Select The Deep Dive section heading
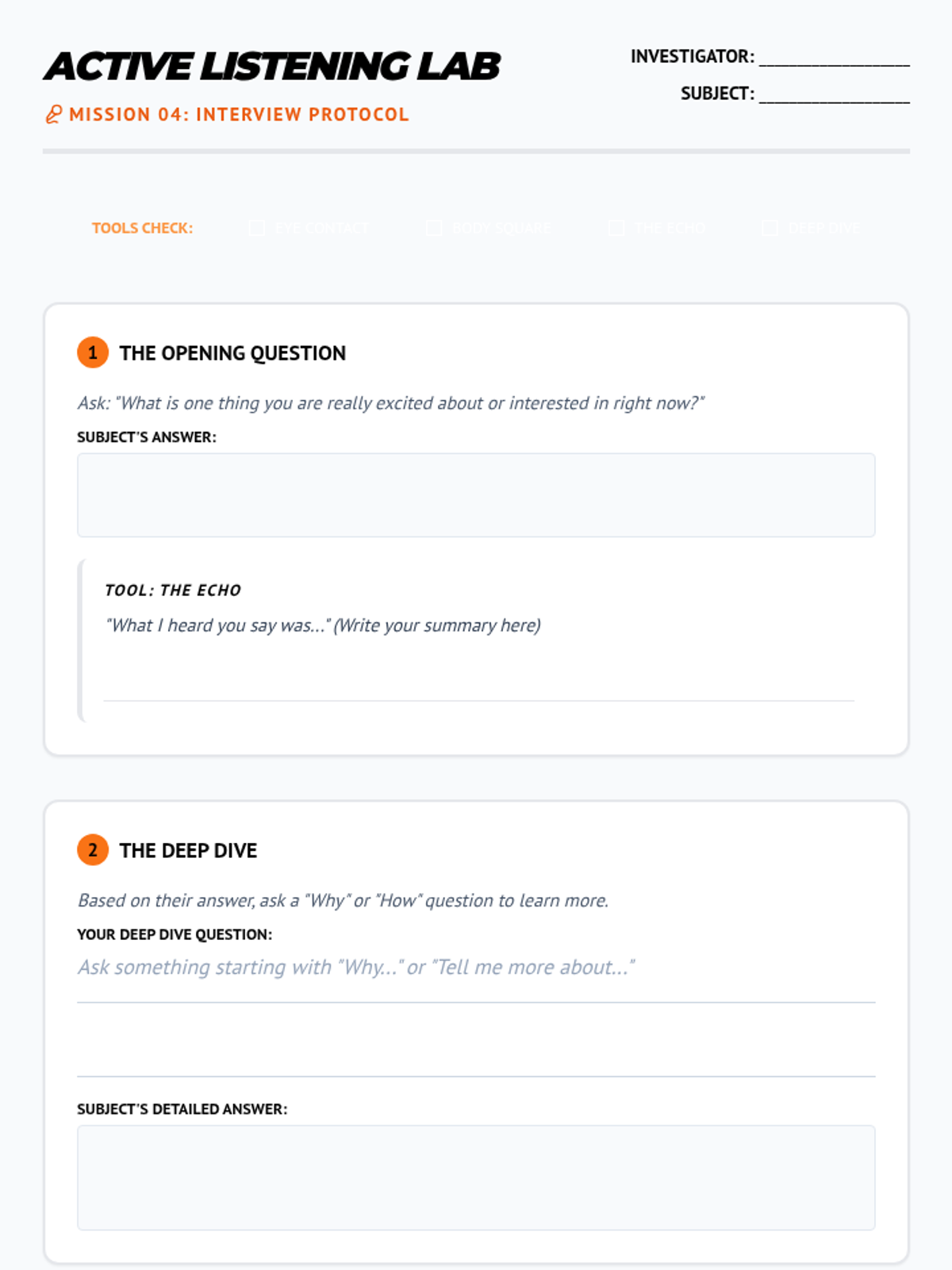The image size is (952, 1270). point(188,851)
